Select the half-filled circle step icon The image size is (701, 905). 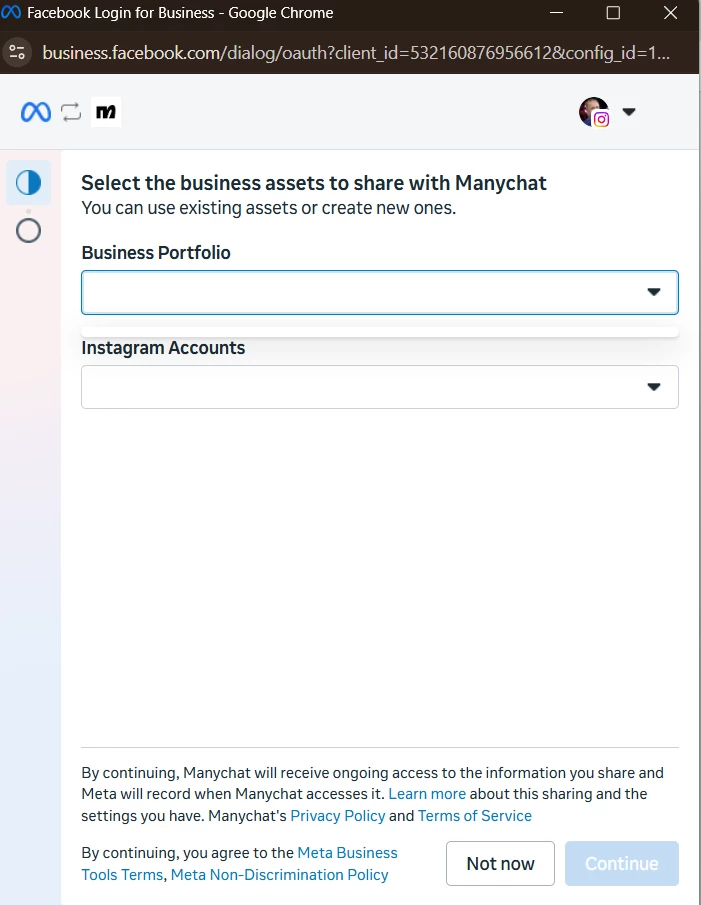[29, 182]
